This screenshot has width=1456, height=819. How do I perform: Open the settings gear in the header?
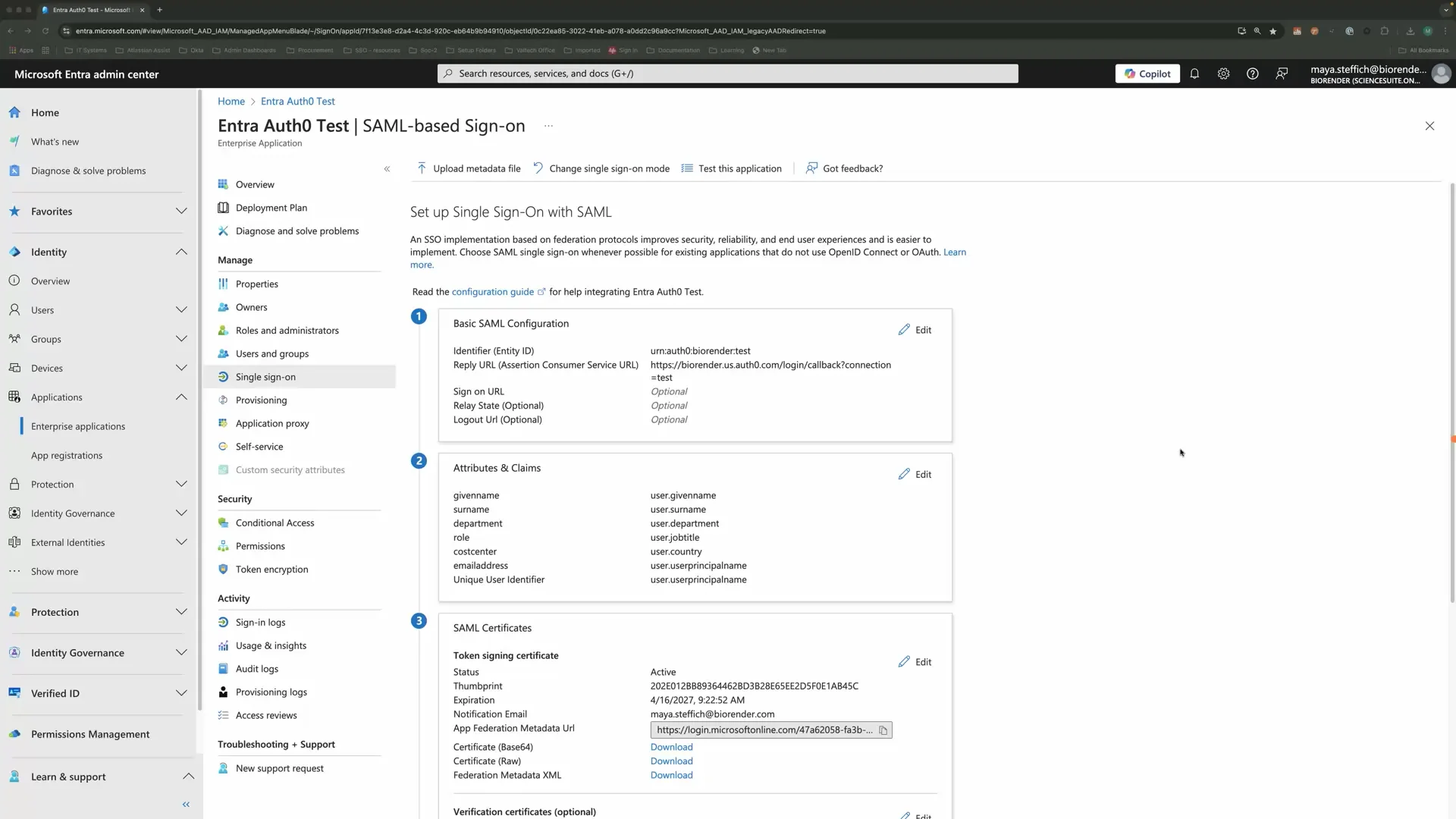point(1223,74)
